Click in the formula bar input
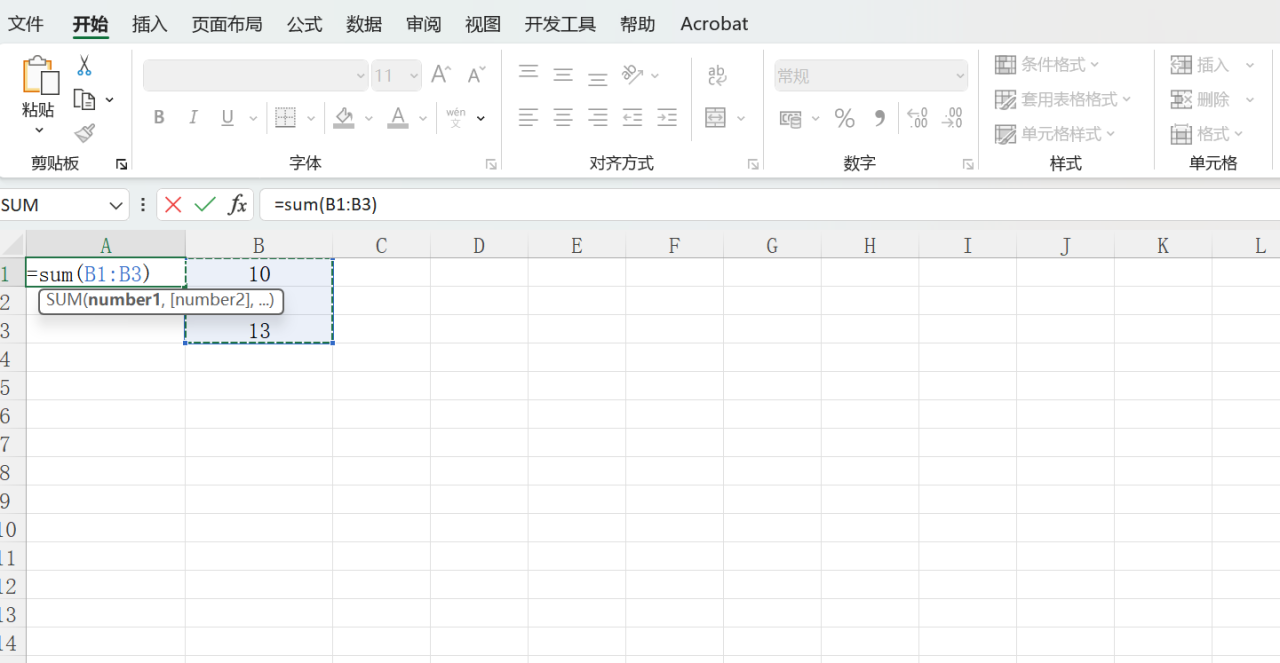The width and height of the screenshot is (1280, 663). pos(769,205)
